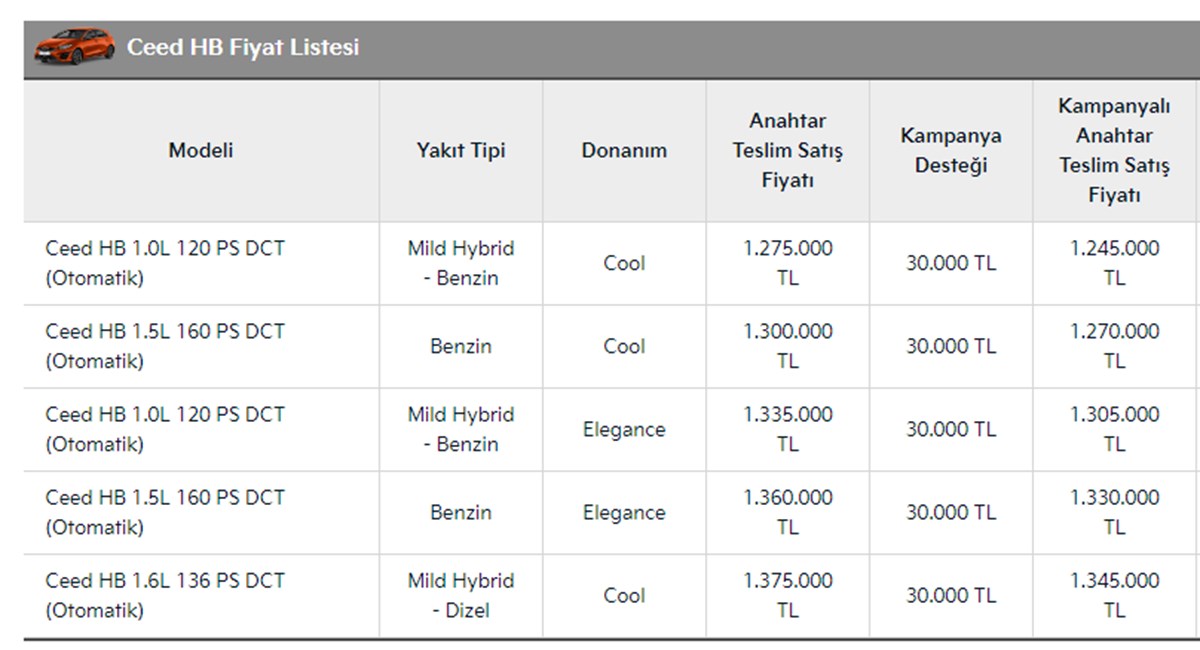The image size is (1200, 650).
Task: Click the 1.305.000 TL campaign price
Action: pyautogui.click(x=1114, y=429)
